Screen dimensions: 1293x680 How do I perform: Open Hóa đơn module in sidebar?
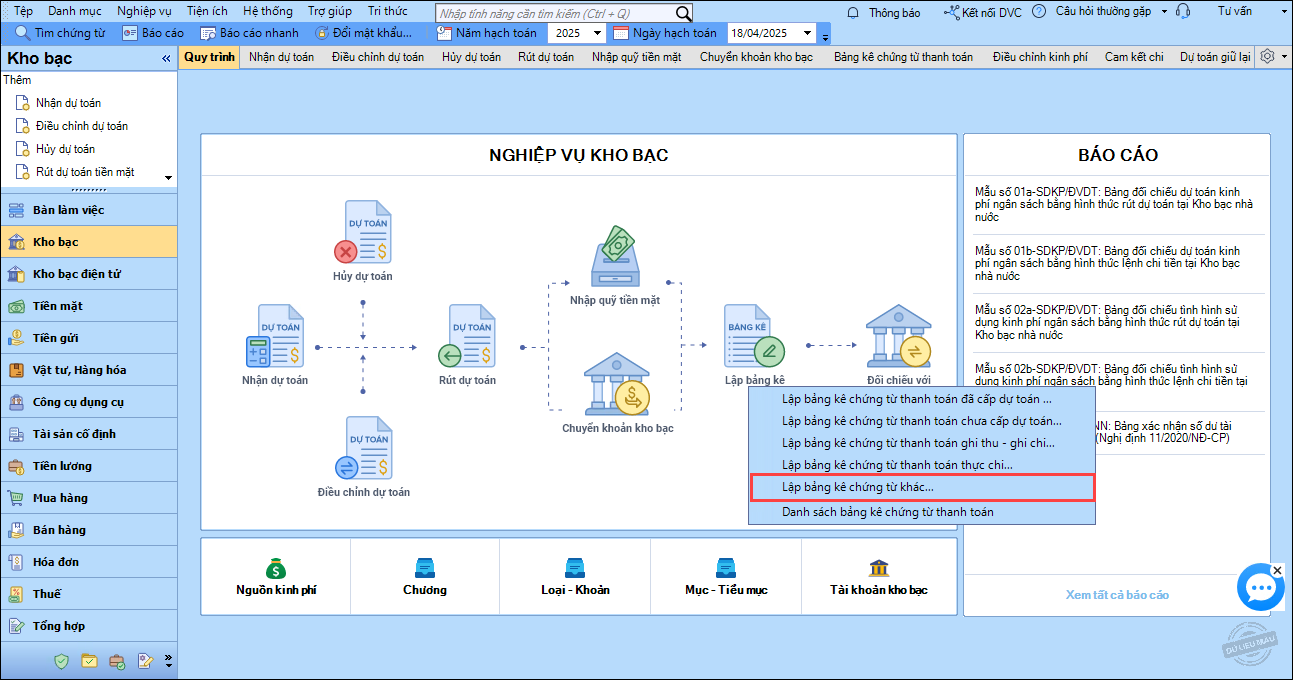coord(89,562)
